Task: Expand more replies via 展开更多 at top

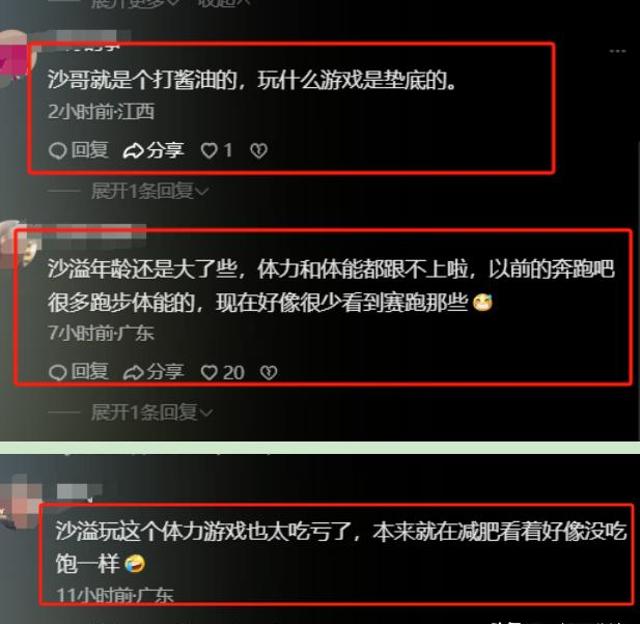Action: (x=135, y=3)
